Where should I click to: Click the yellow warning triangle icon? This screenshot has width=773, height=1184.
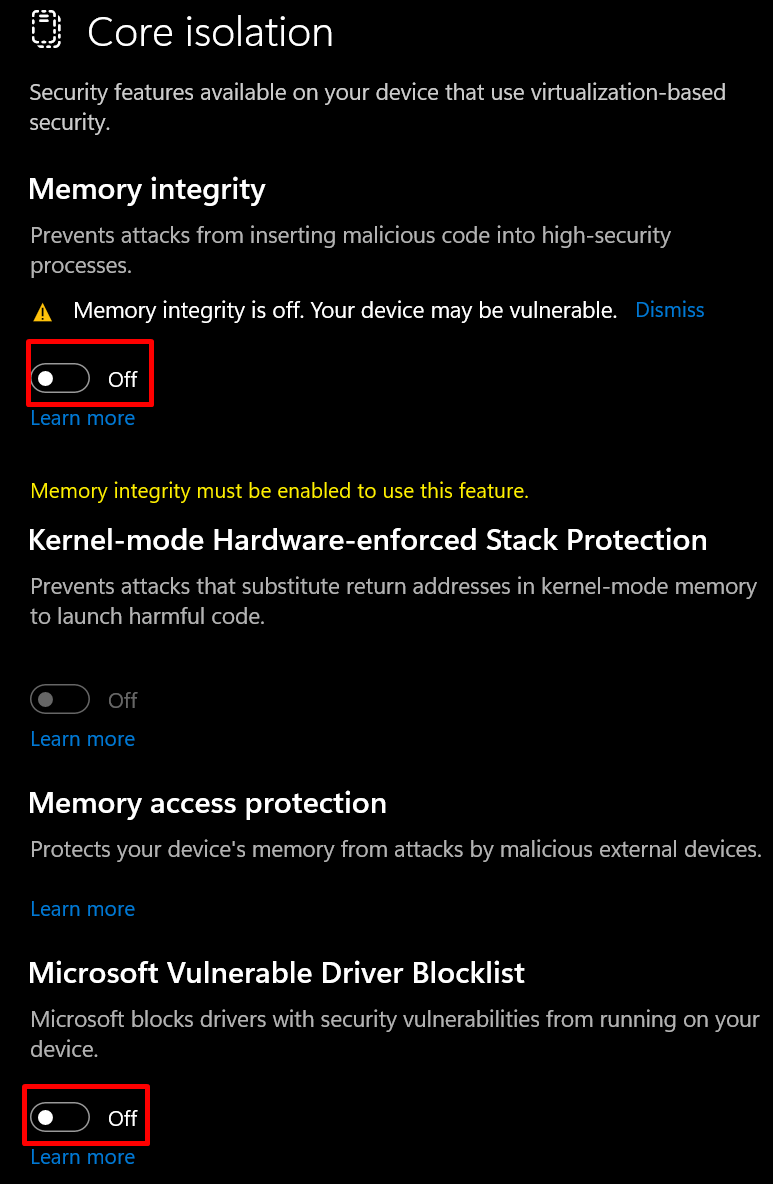click(x=42, y=312)
